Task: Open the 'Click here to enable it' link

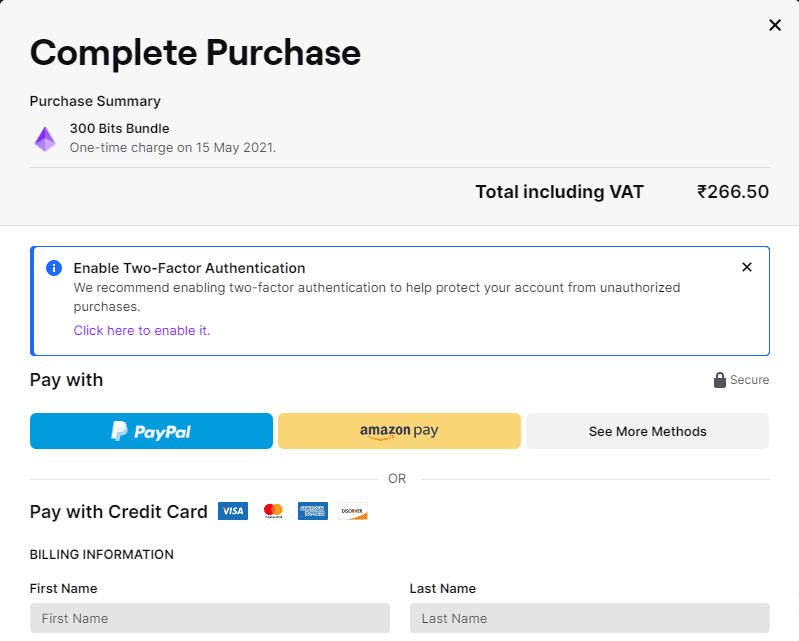Action: (141, 330)
